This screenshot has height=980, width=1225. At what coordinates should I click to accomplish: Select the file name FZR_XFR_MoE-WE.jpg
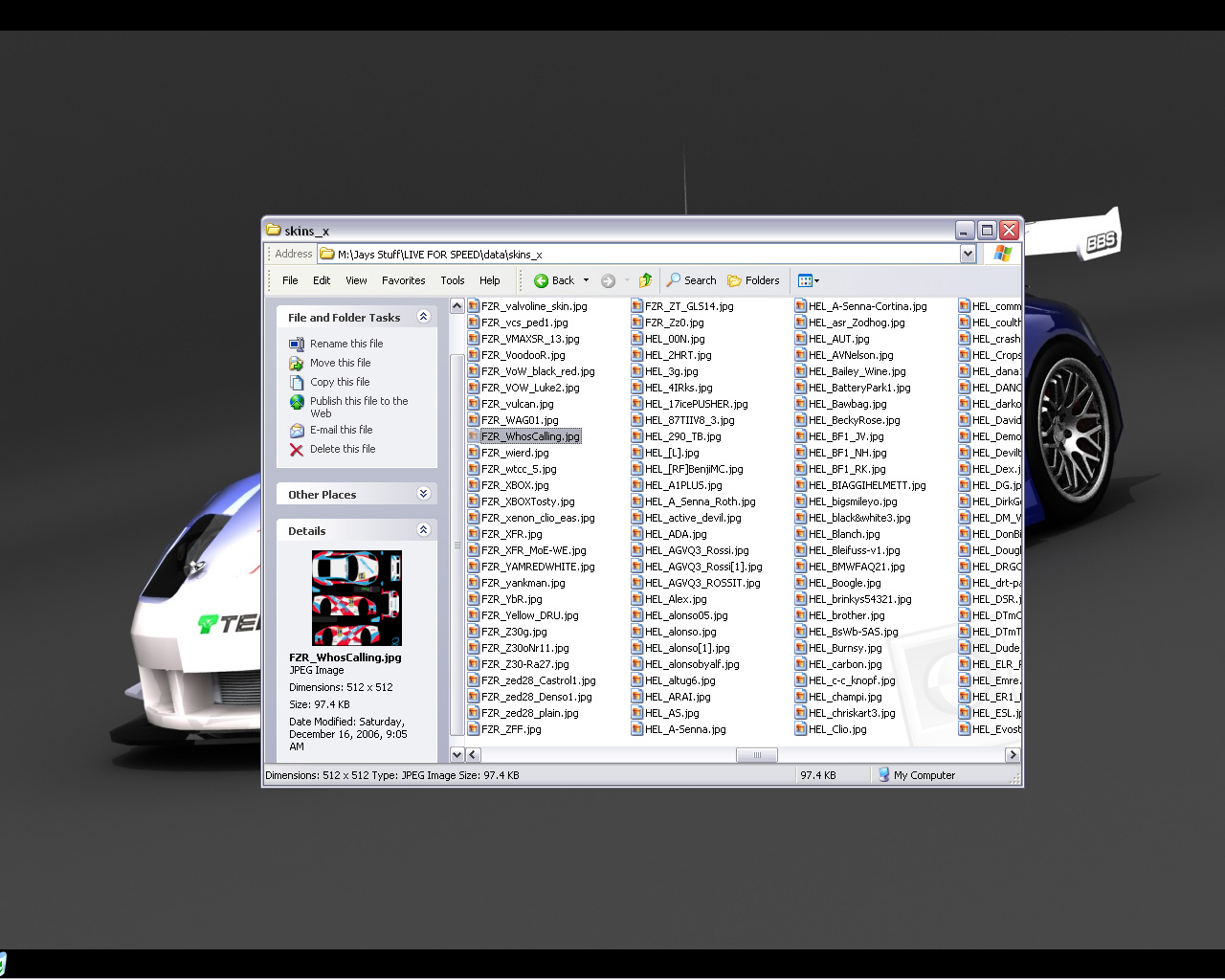534,550
